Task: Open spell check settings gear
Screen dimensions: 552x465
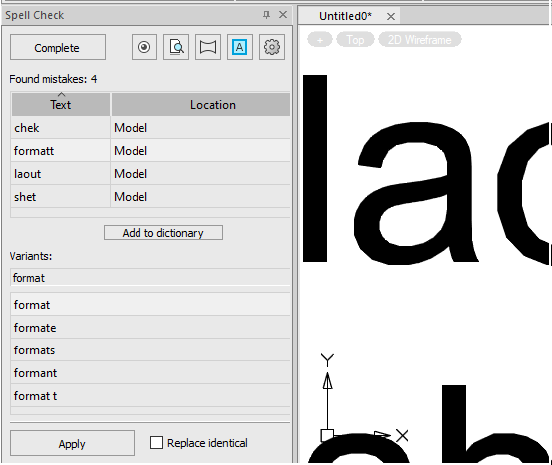Action: click(x=272, y=47)
